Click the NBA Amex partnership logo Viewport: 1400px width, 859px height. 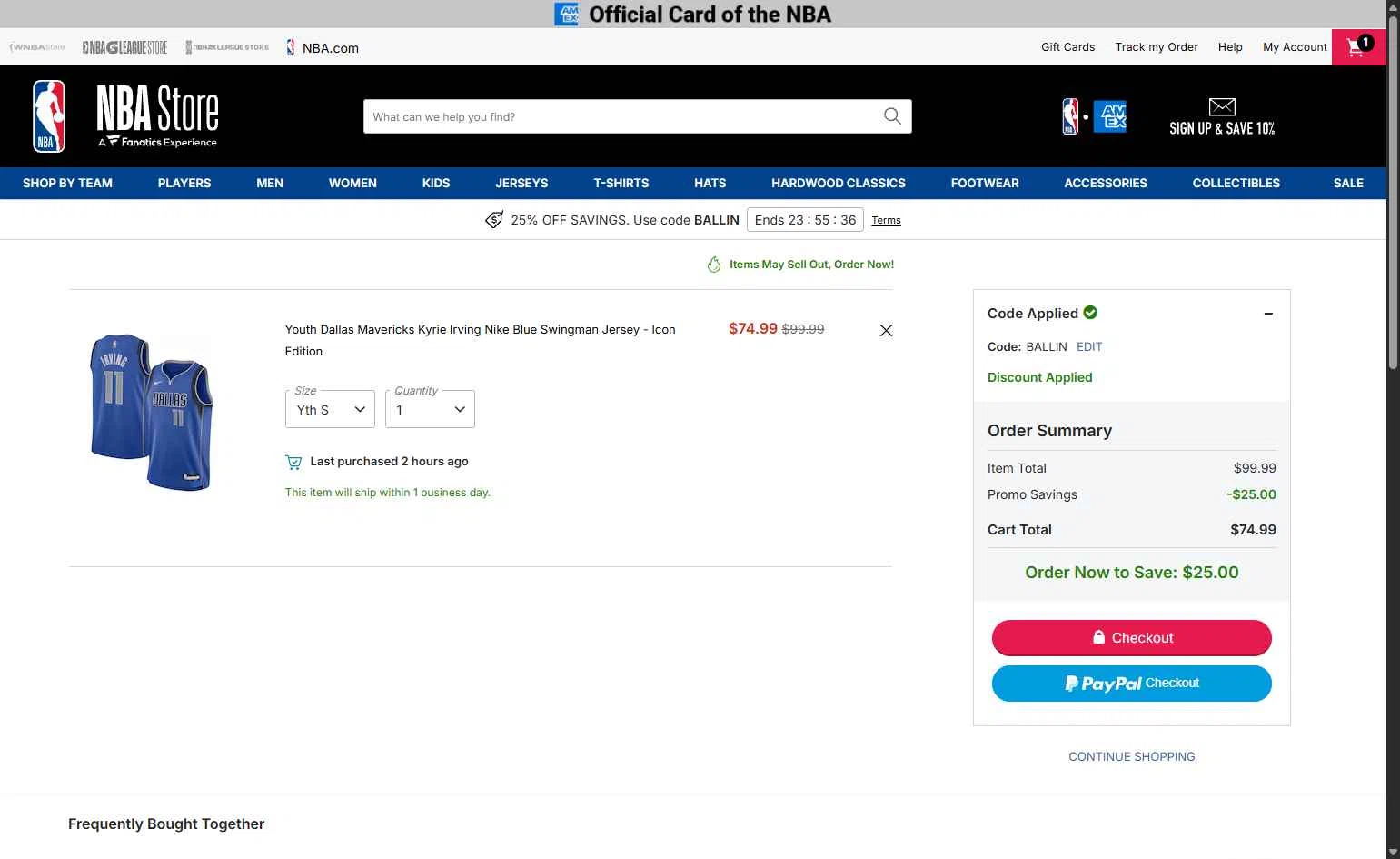point(1094,116)
